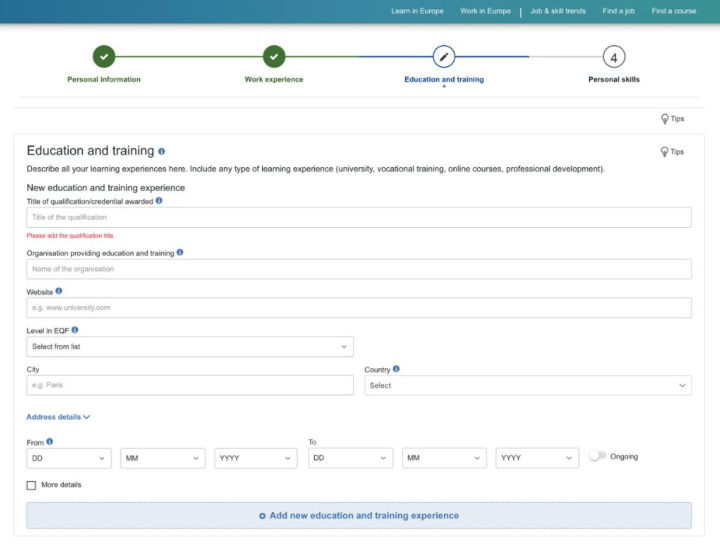Click info icon beside Education and training heading
Screen dimensions: 720x558
click(x=162, y=152)
